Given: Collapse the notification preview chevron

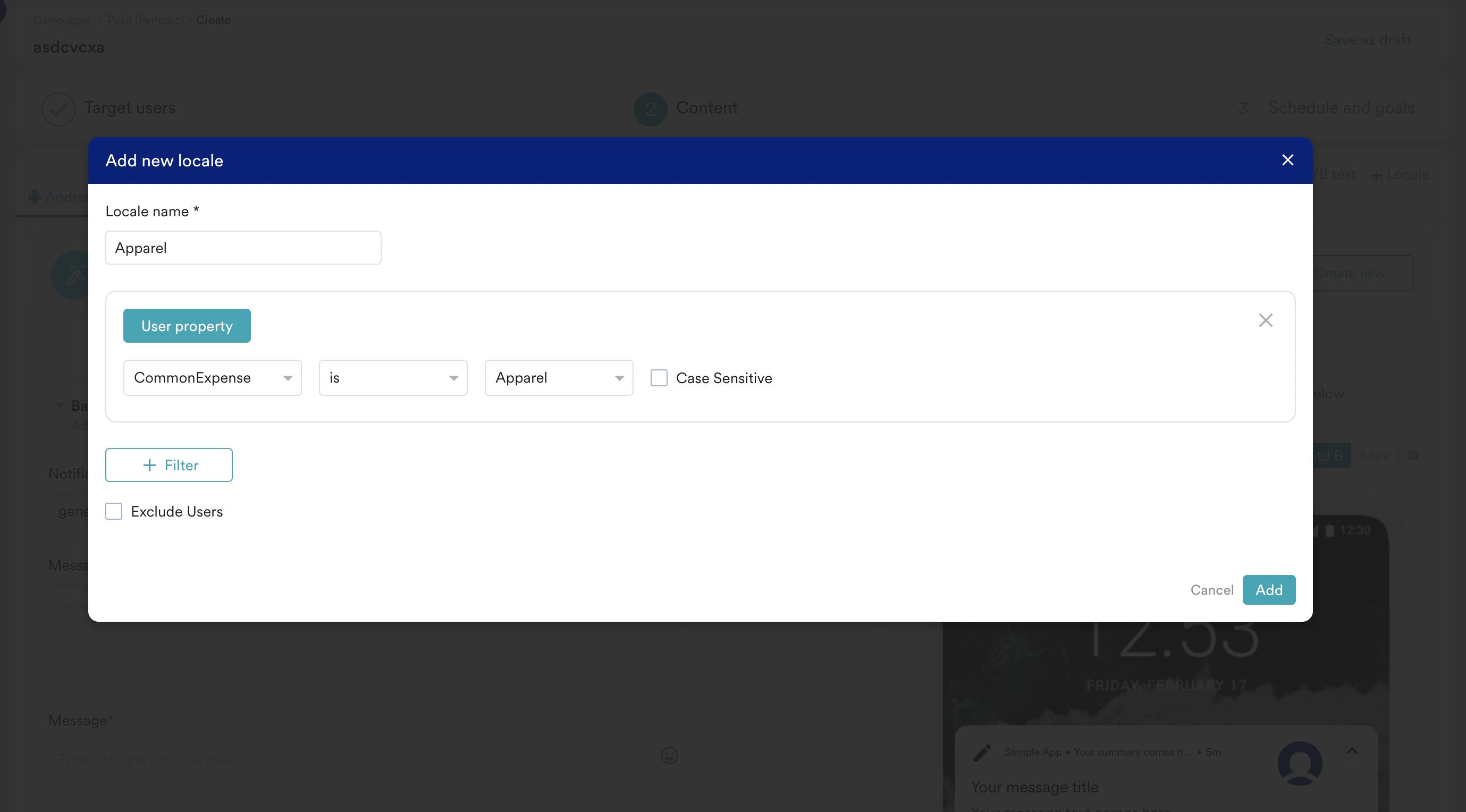Looking at the screenshot, I should click(x=1352, y=751).
